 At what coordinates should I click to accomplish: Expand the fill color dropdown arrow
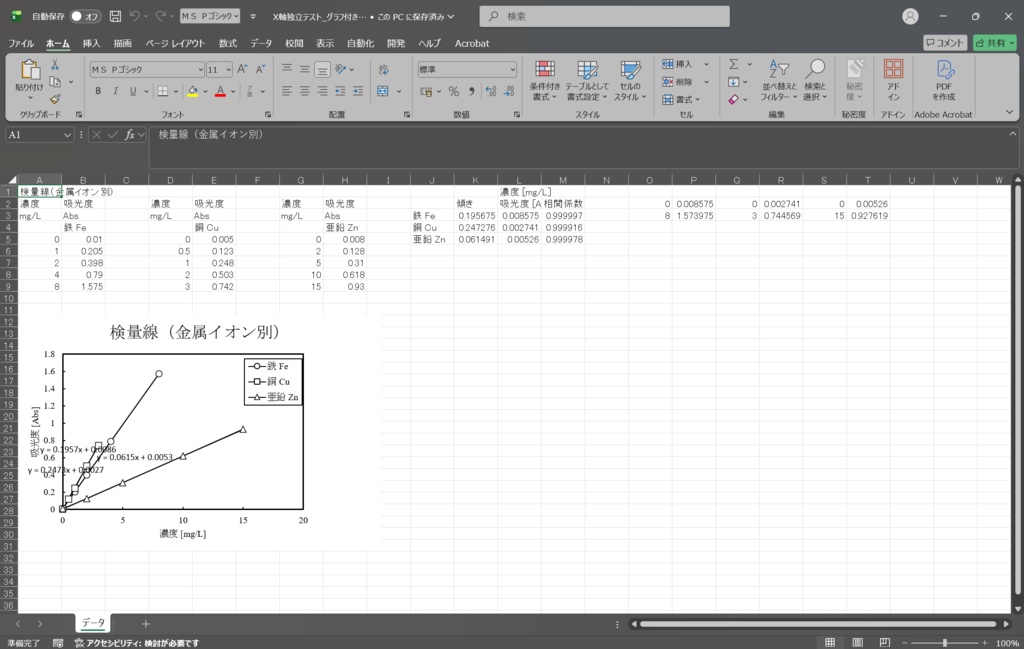coord(205,91)
